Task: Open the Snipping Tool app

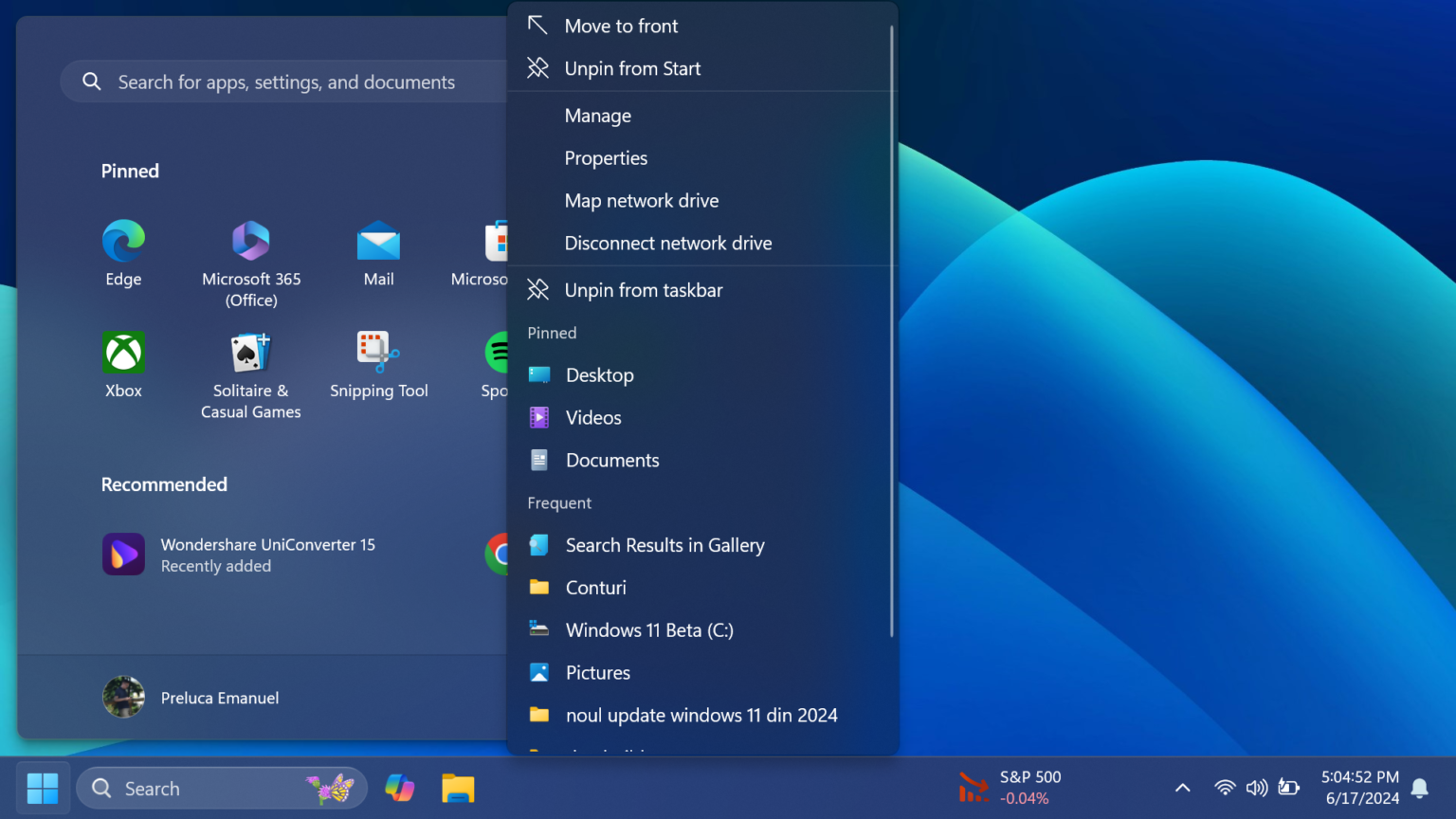Action: [378, 360]
